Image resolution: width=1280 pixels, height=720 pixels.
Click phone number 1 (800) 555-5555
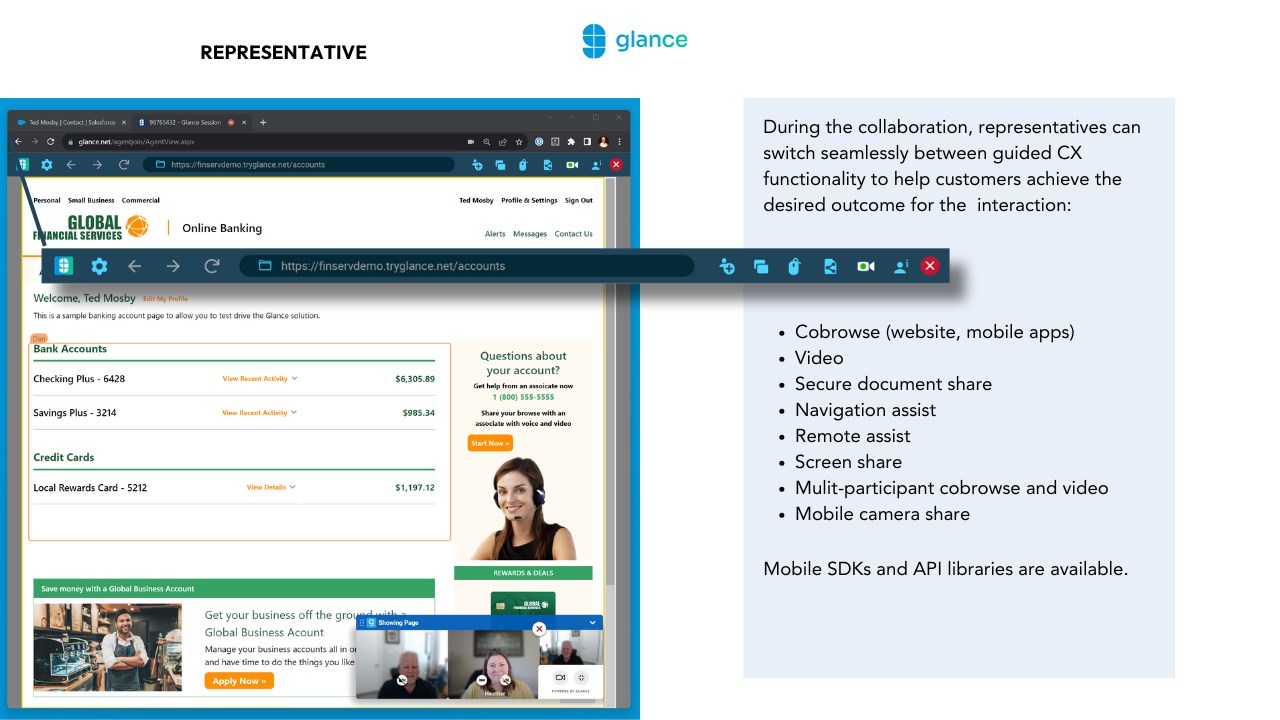tap(523, 397)
